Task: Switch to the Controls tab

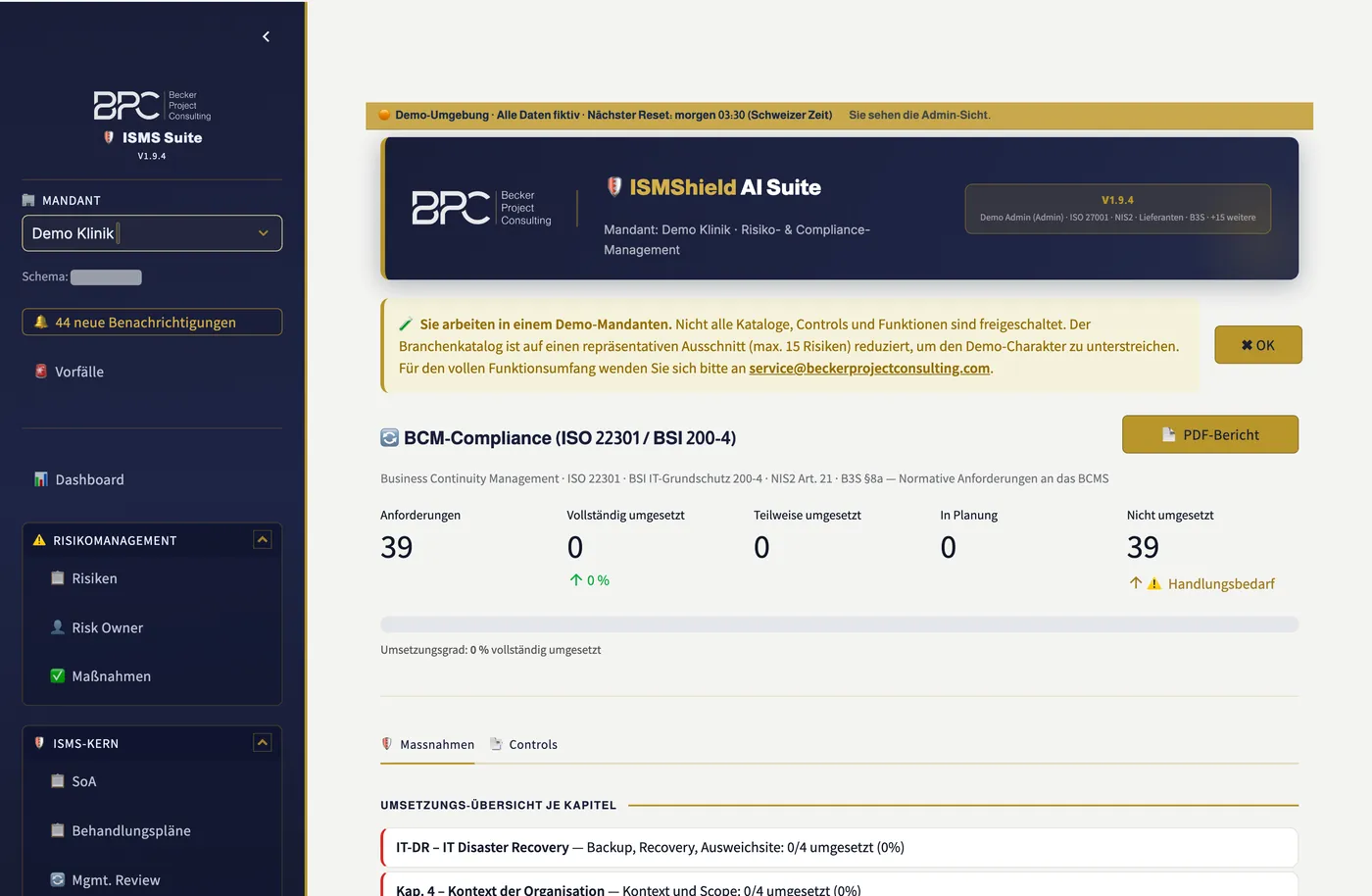Action: point(523,745)
